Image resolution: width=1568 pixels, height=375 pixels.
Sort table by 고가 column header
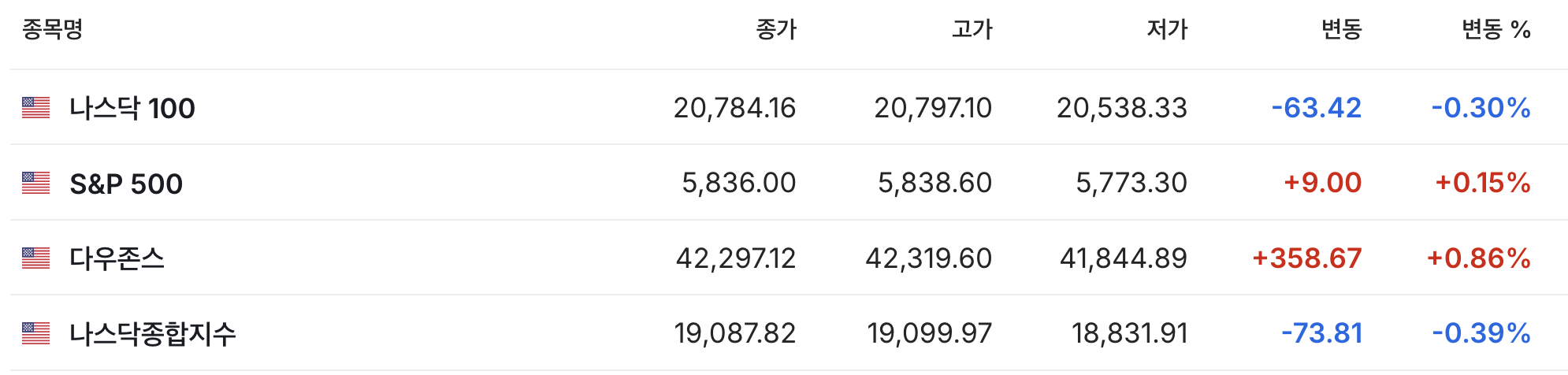coord(972,29)
